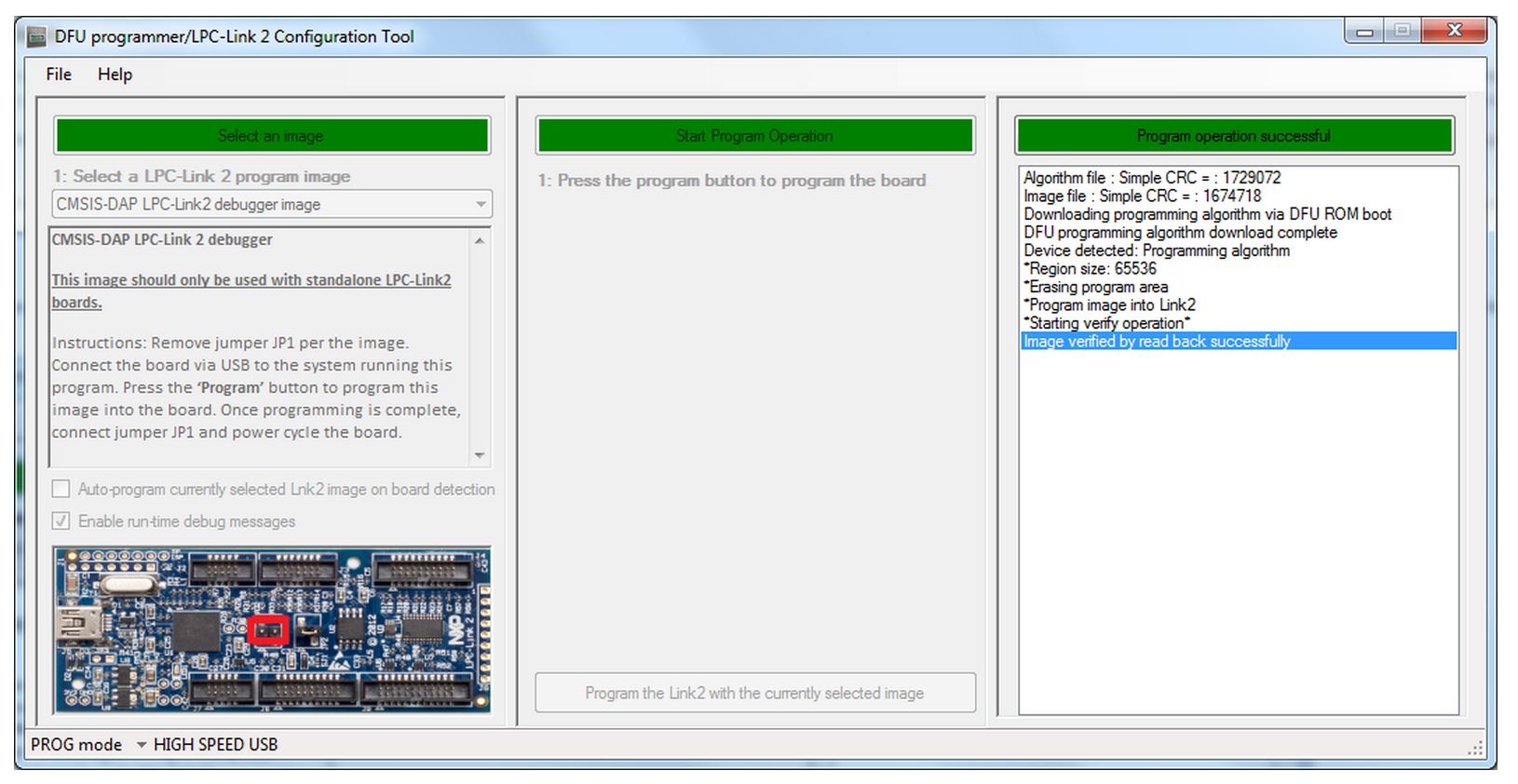1518x784 pixels.
Task: Select the 'Region size: 65536' log line
Action: pyautogui.click(x=1238, y=268)
